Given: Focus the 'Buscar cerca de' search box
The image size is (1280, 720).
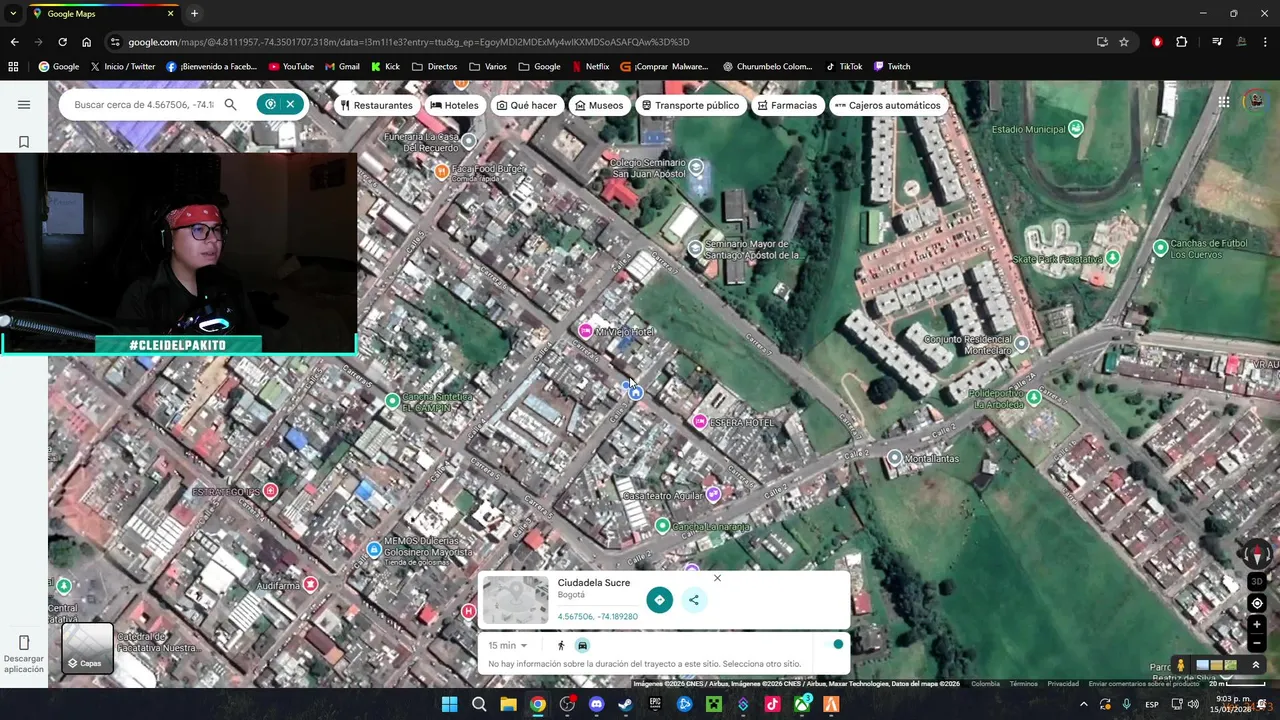Looking at the screenshot, I should (144, 104).
